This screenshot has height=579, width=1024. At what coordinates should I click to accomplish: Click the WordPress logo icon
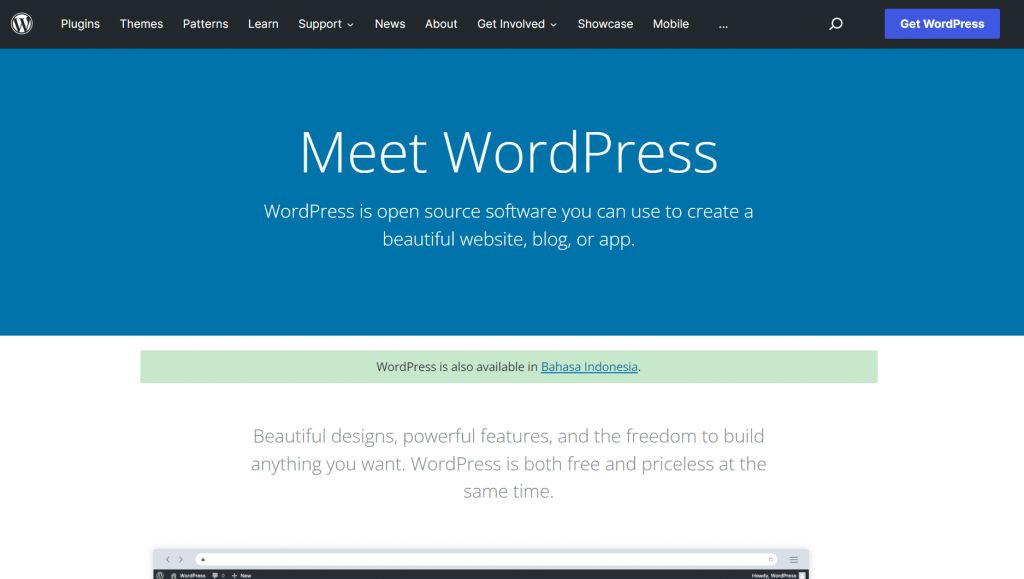[x=22, y=23]
